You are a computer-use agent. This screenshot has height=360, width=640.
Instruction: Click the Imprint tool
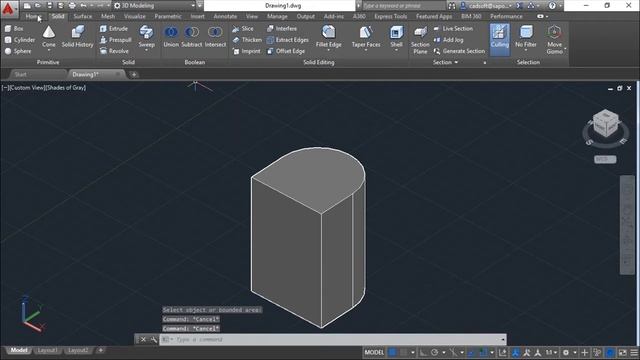coord(246,51)
